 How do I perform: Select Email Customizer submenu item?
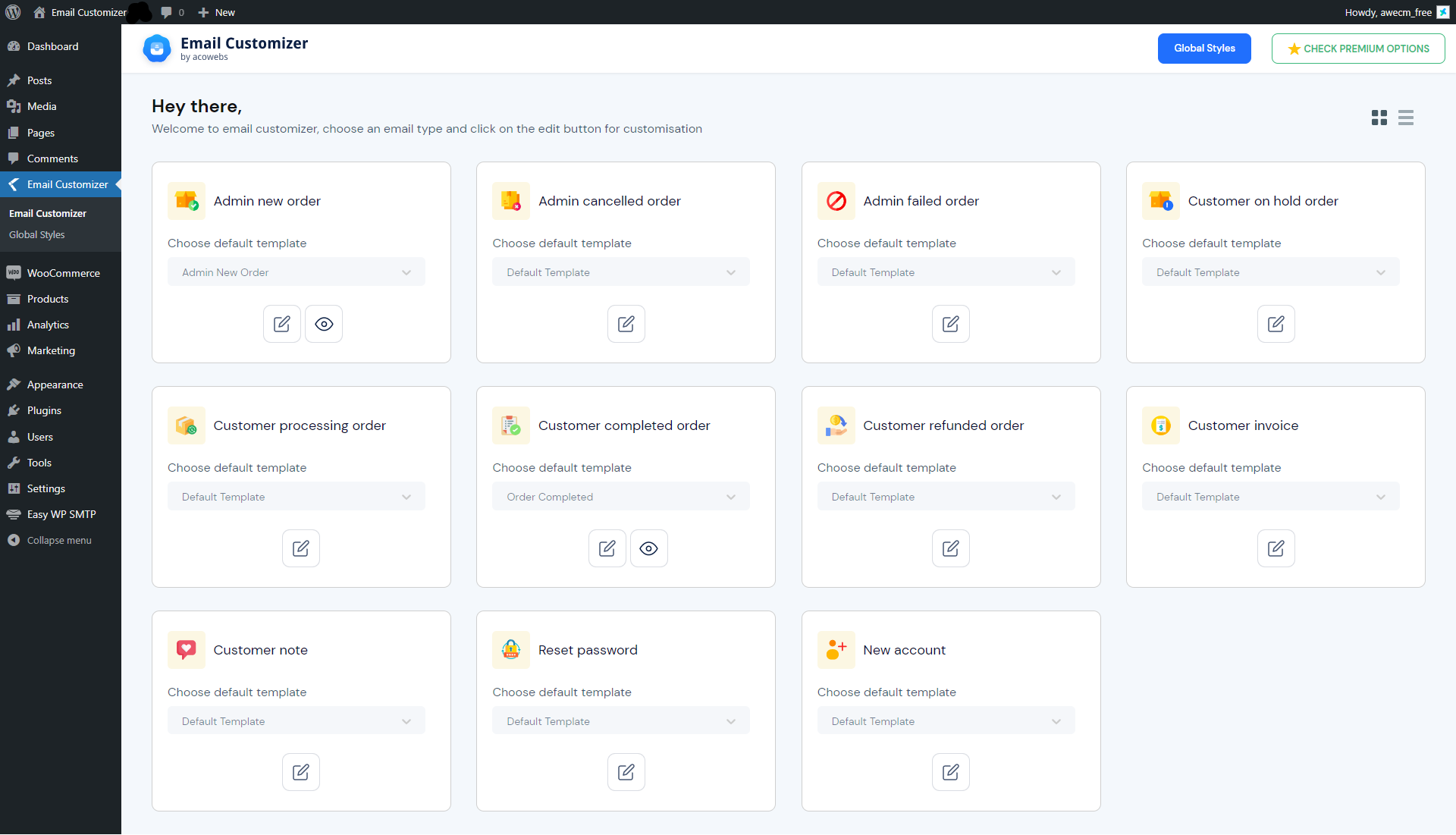click(48, 214)
